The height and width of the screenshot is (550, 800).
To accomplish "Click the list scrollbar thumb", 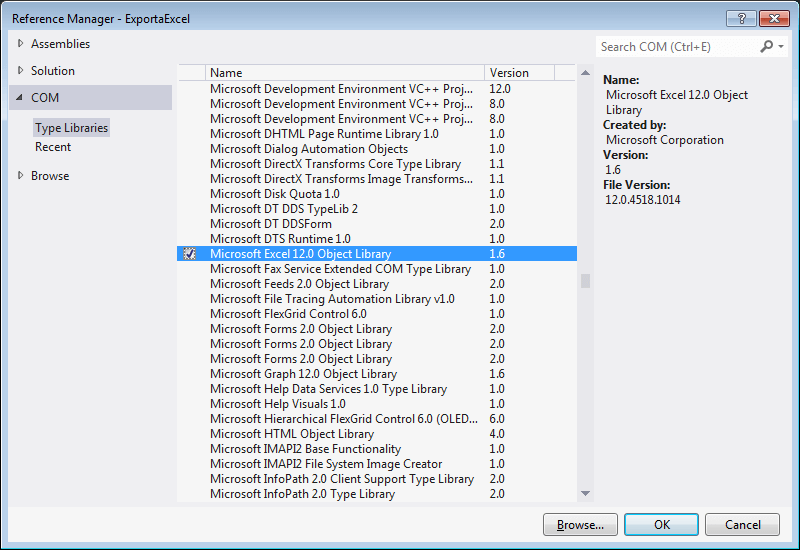I will point(586,281).
